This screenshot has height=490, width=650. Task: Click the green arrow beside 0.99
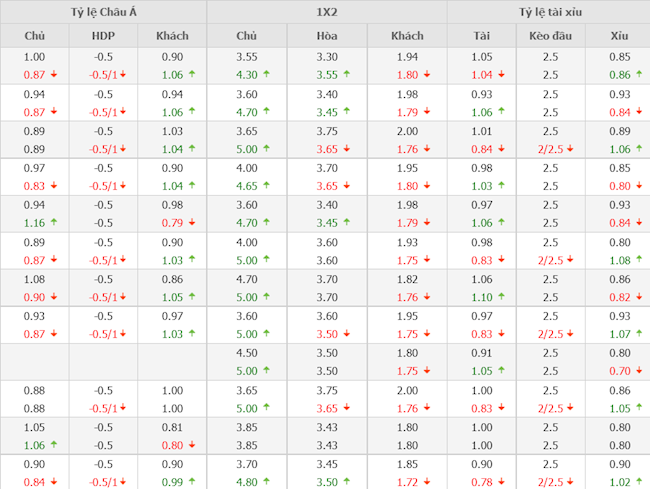pos(192,481)
